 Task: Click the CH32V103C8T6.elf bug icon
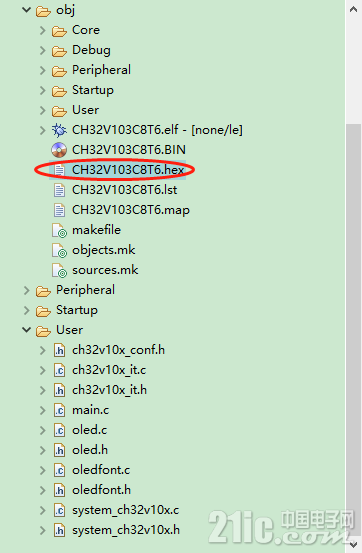(x=59, y=130)
